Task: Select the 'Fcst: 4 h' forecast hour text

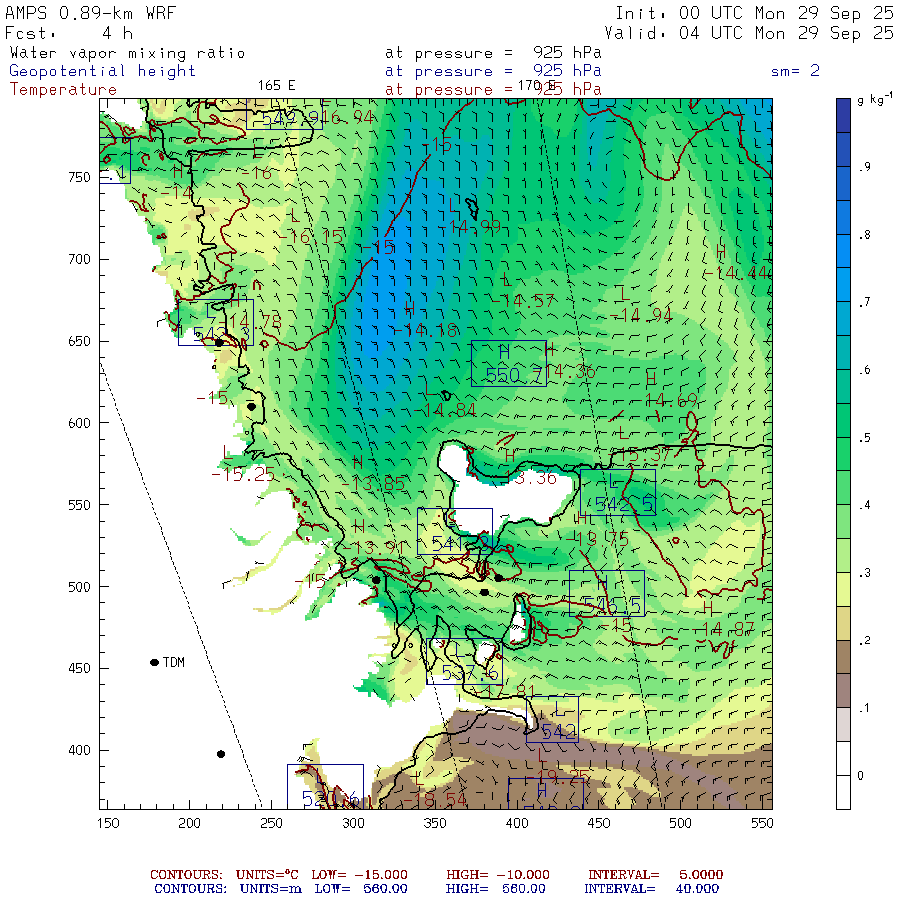Action: coord(69,33)
